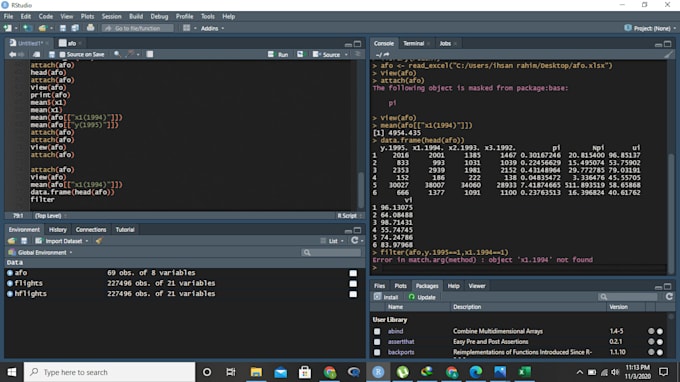
Task: Open the Tools menu
Action: 207,16
